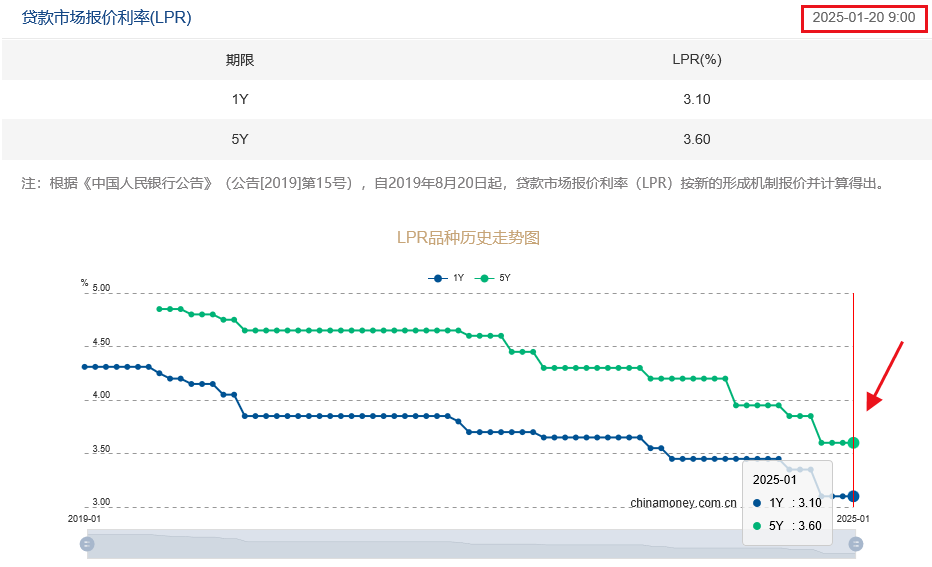Click the 贷款市场报价利率(LPR) heading
This screenshot has width=932, height=567.
(106, 17)
